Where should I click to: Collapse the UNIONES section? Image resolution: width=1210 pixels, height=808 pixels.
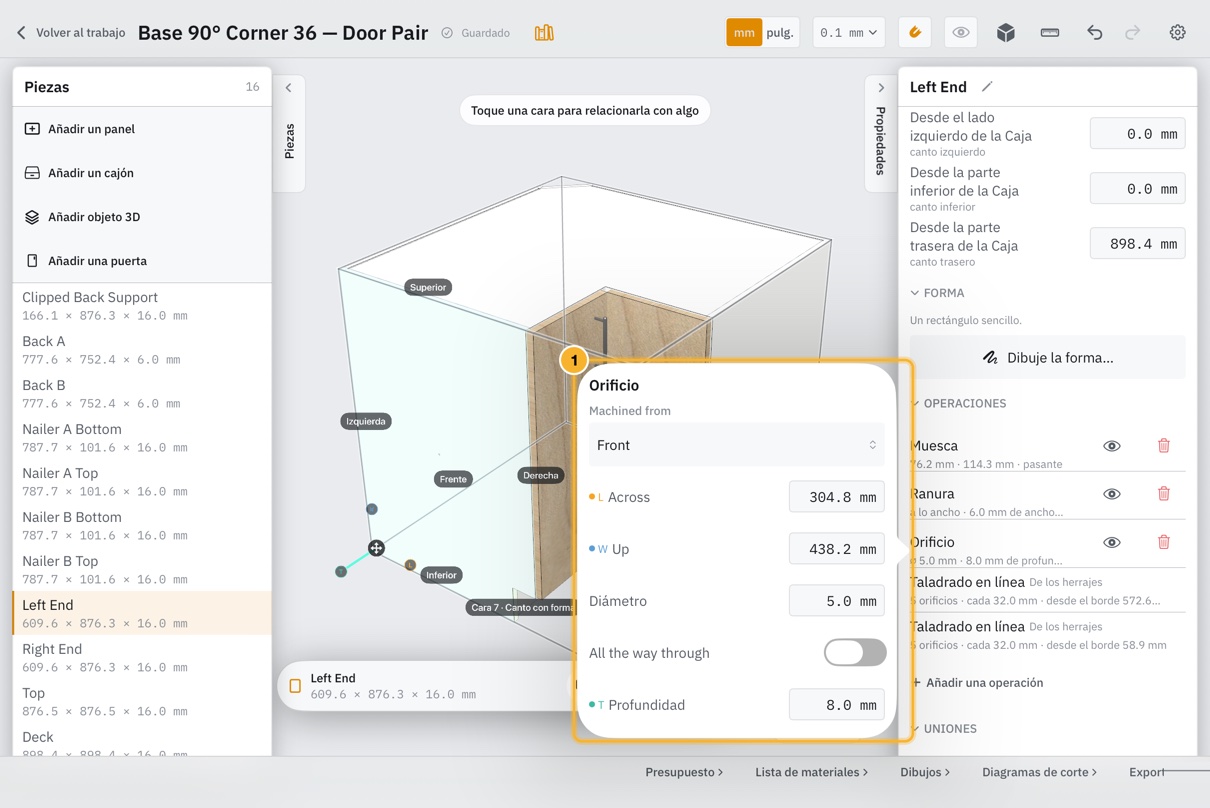[944, 728]
